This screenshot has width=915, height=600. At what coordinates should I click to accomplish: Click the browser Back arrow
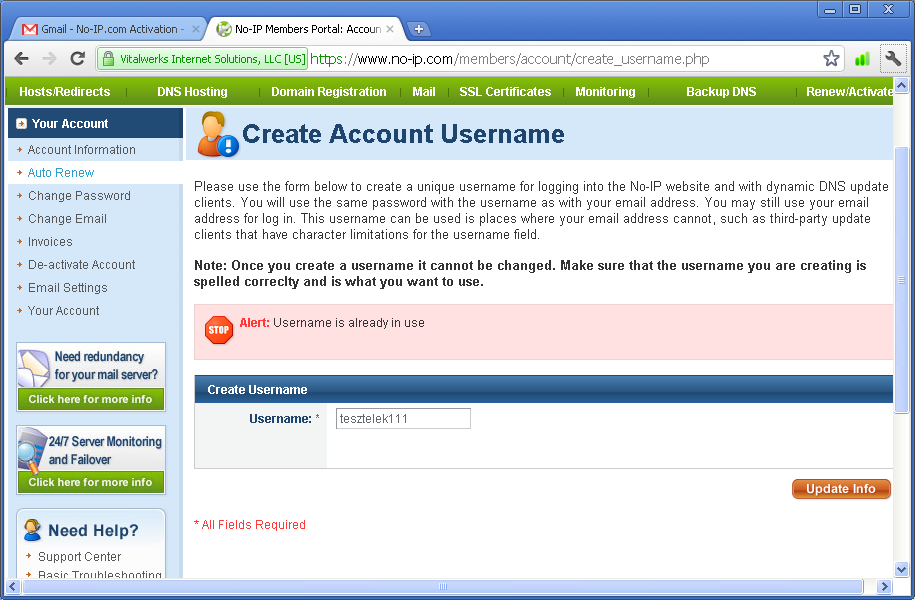click(22, 58)
